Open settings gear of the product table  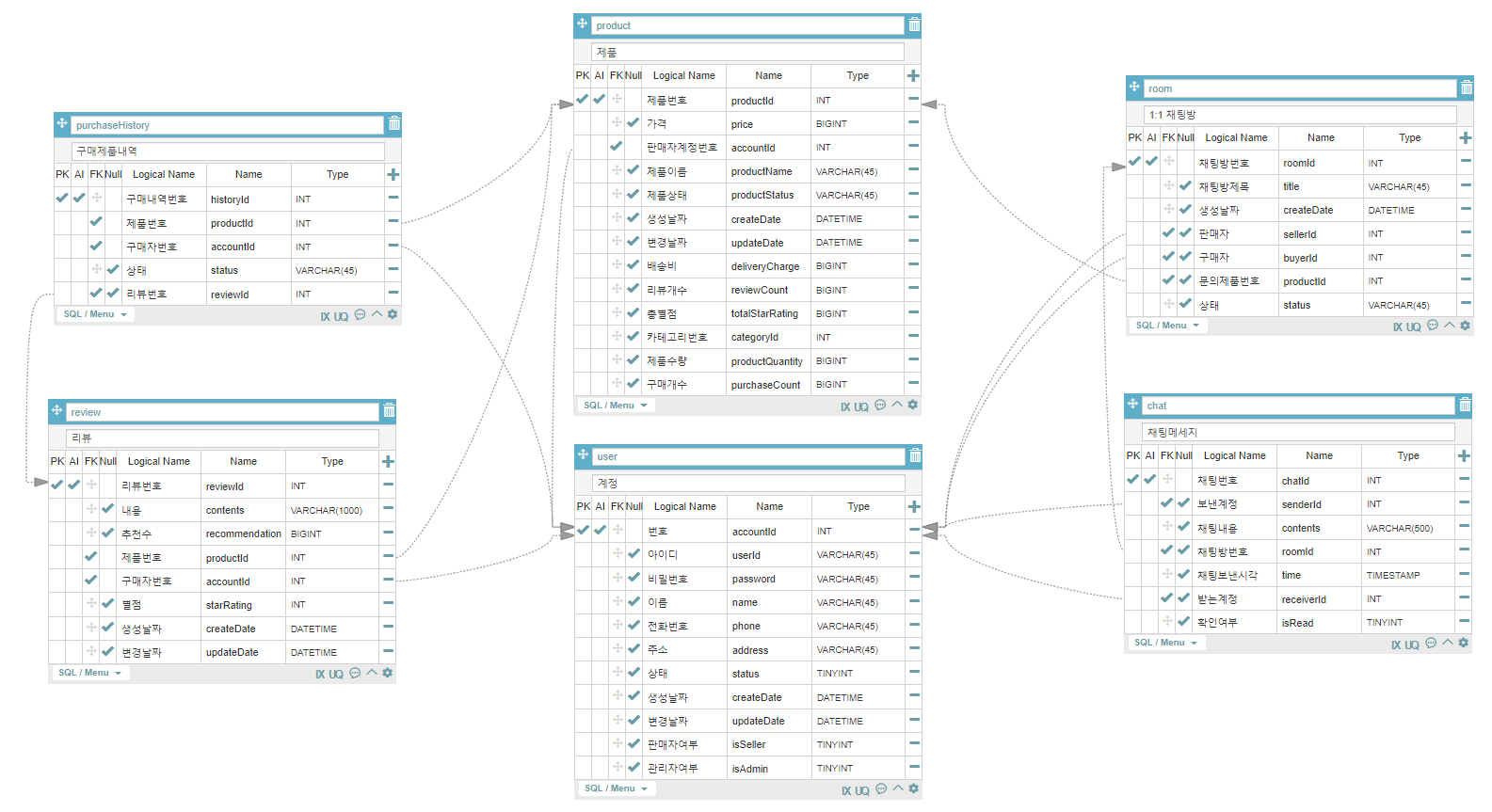(x=913, y=405)
